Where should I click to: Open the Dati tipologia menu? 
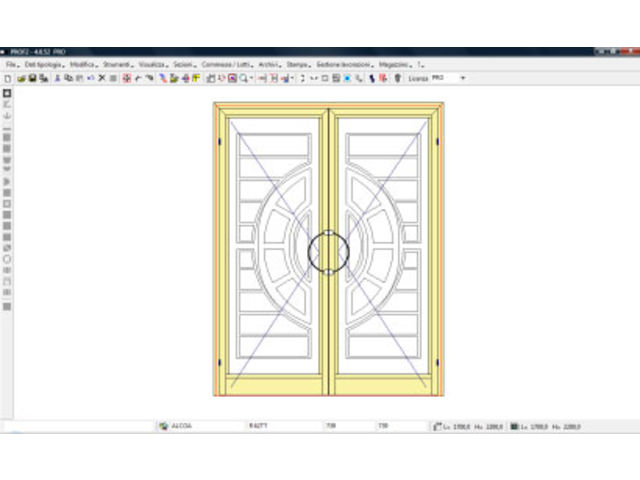coord(43,64)
